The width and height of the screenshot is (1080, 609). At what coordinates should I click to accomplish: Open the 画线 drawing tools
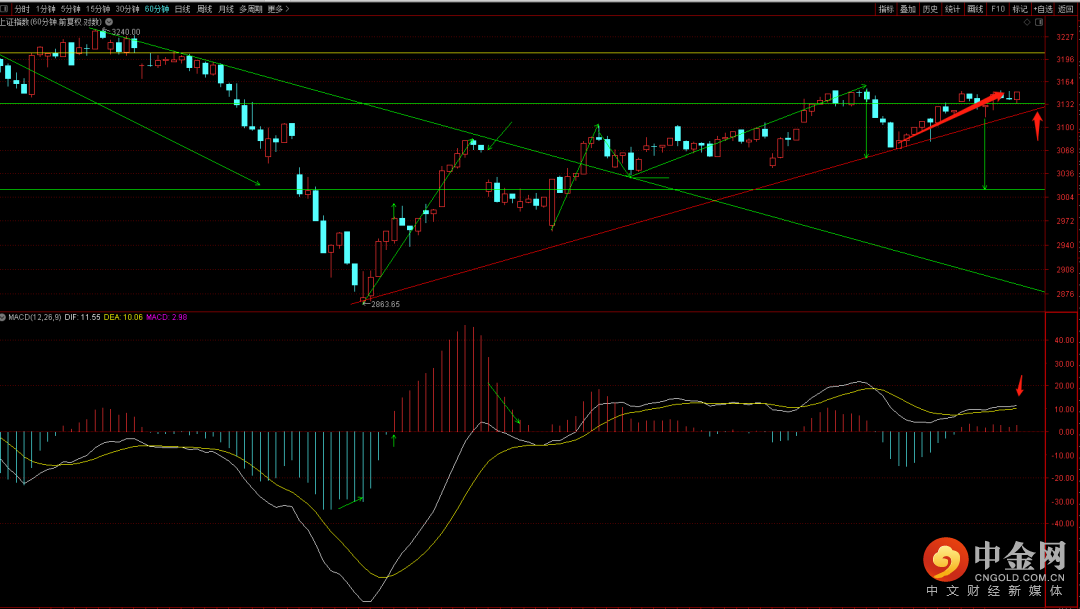point(975,9)
